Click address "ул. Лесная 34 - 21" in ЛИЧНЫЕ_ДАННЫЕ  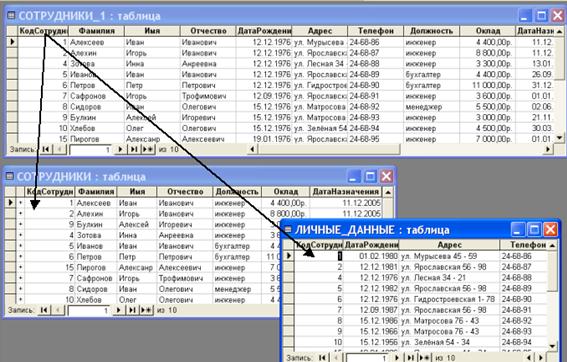[x=449, y=277]
